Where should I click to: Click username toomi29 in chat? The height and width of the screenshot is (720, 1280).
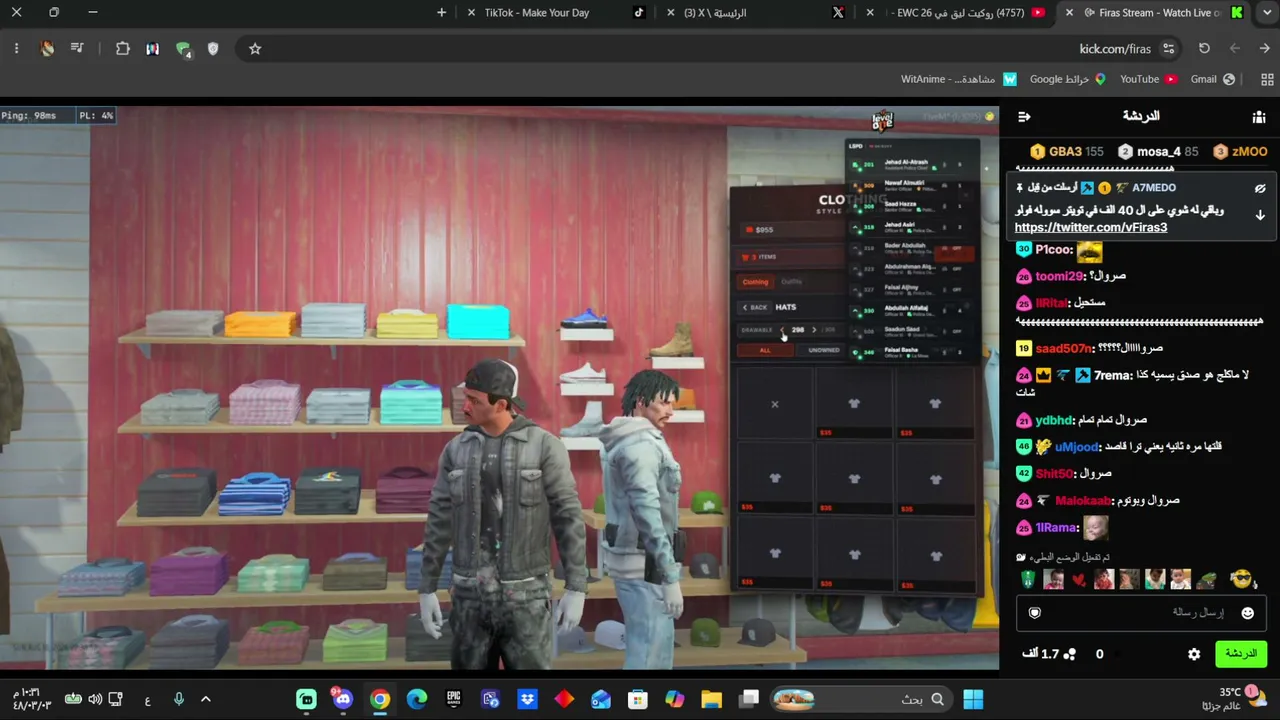point(1060,276)
